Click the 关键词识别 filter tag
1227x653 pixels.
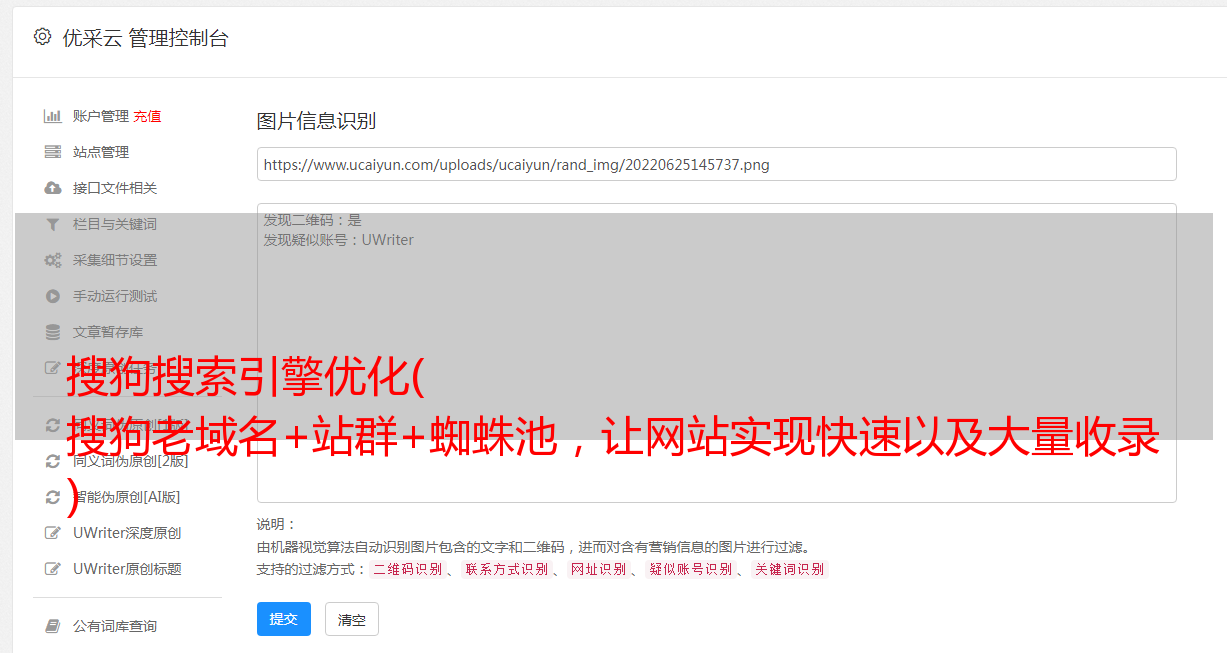click(790, 569)
